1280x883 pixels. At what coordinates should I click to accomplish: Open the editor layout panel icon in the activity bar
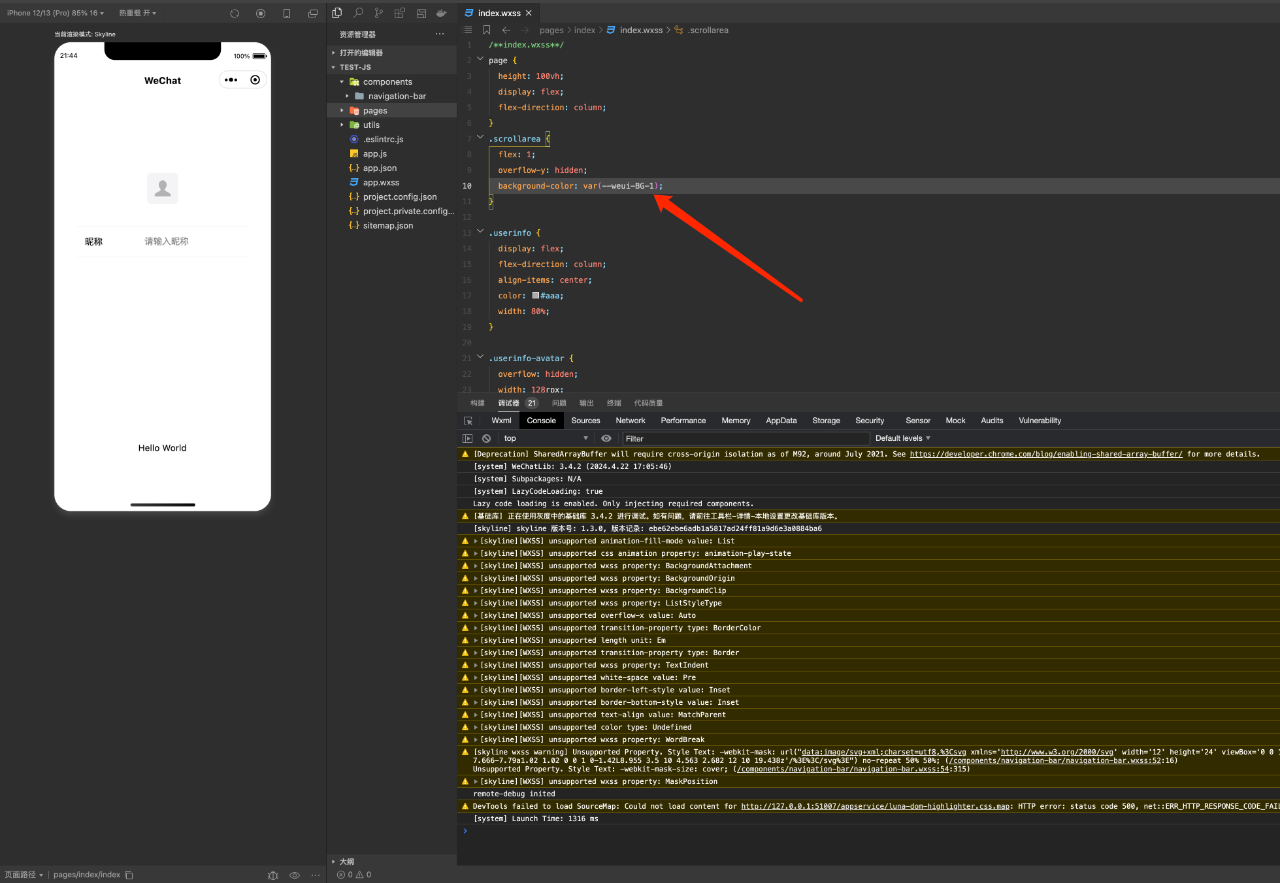point(420,13)
